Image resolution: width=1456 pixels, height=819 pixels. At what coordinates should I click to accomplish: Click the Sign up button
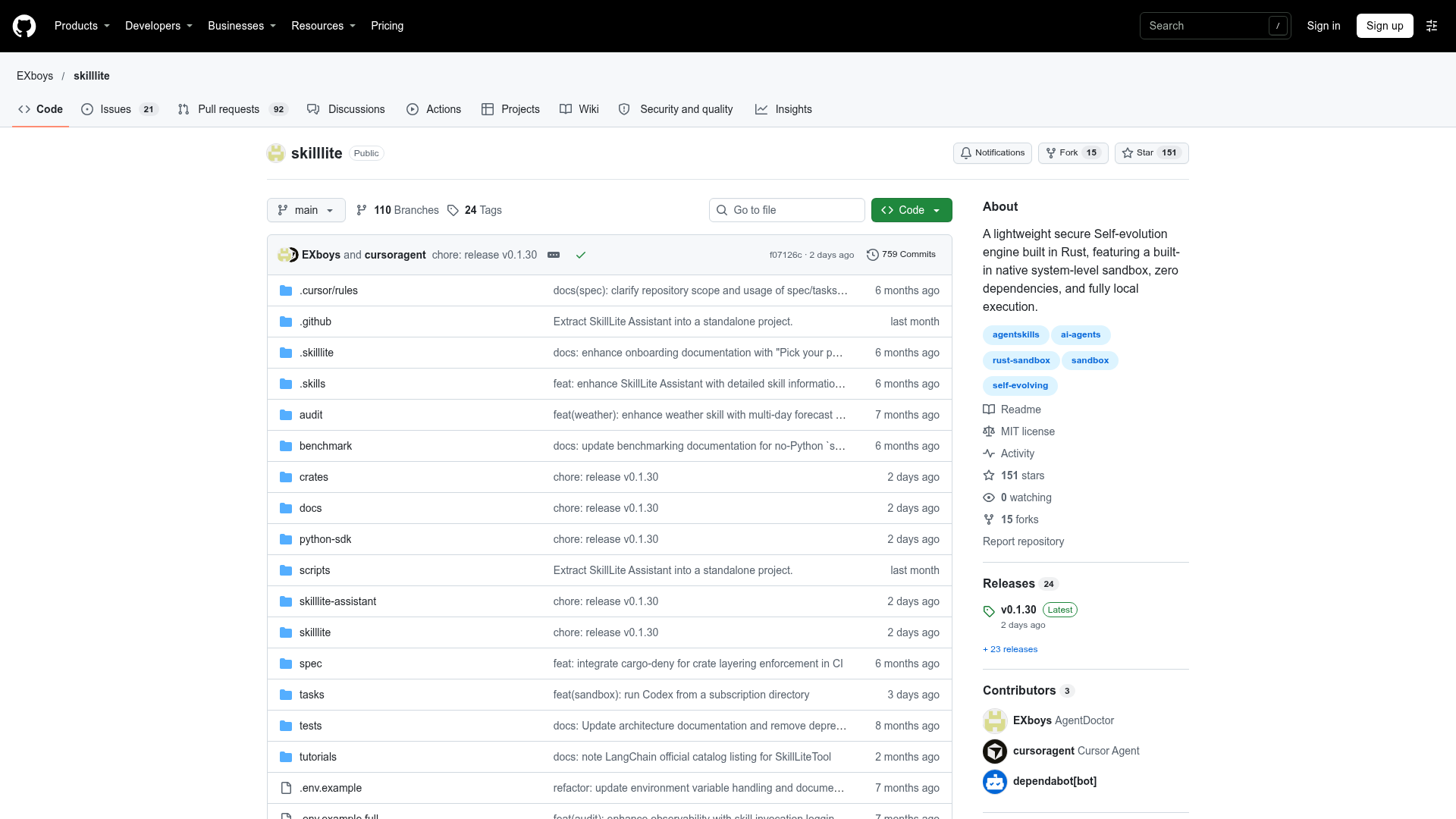pos(1385,26)
